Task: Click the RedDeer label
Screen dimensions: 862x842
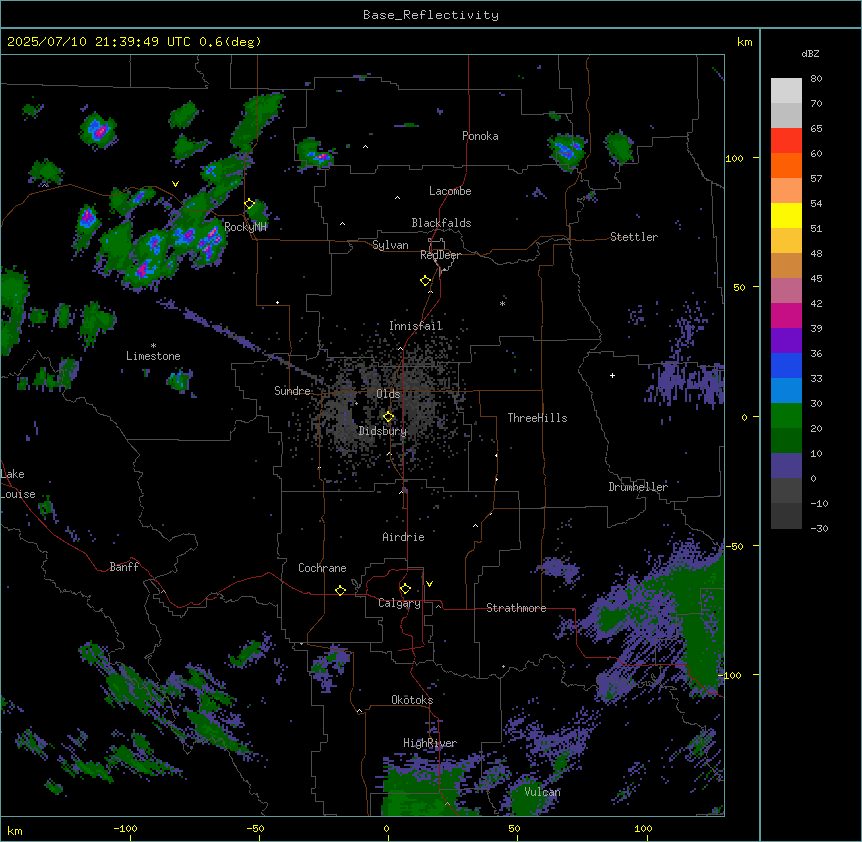Action: 440,255
